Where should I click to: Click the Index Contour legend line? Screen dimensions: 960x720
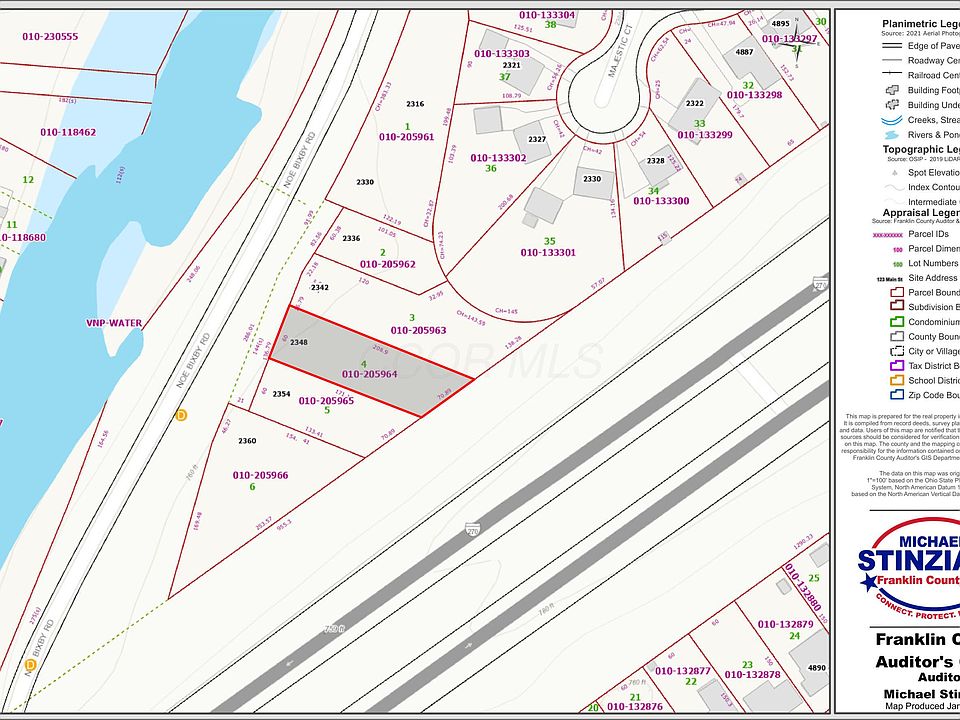(x=893, y=187)
